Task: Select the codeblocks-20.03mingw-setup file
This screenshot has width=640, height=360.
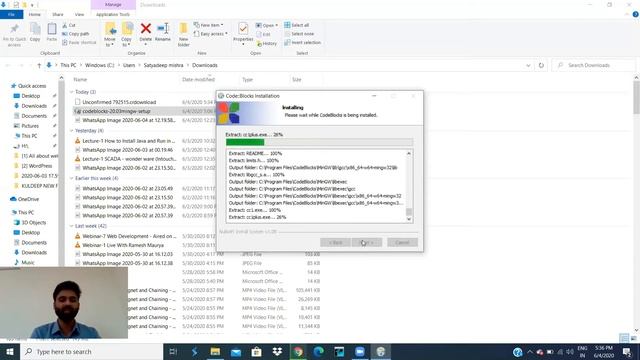Action: click(x=116, y=111)
